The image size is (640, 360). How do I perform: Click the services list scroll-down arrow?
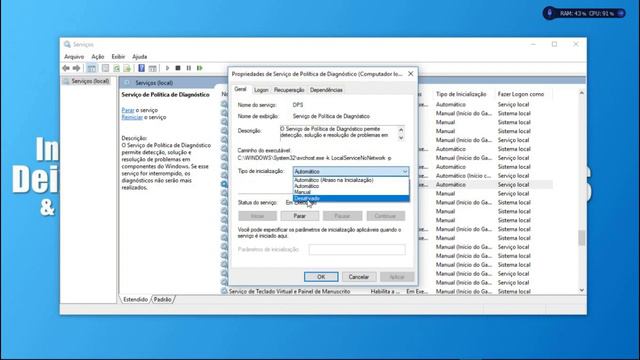click(582, 290)
